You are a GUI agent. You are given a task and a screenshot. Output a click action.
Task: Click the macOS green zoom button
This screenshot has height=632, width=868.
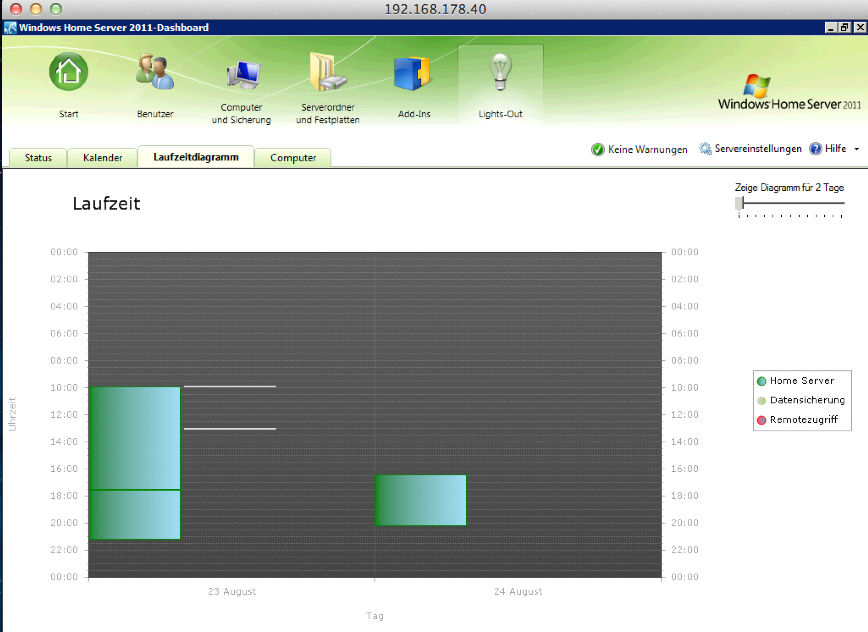[x=56, y=9]
